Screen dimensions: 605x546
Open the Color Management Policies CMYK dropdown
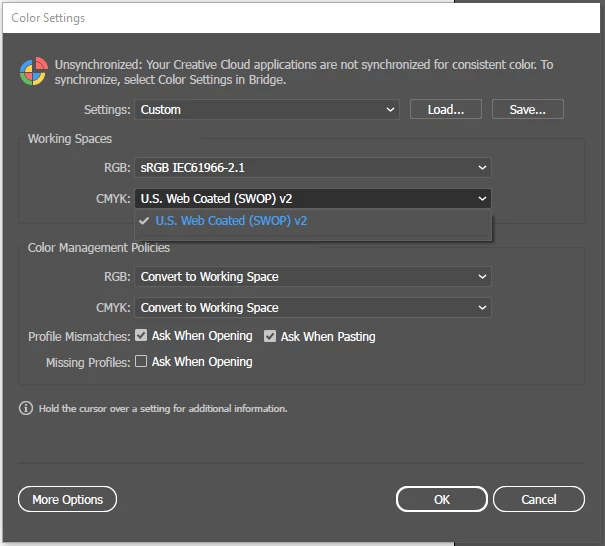[x=313, y=308]
